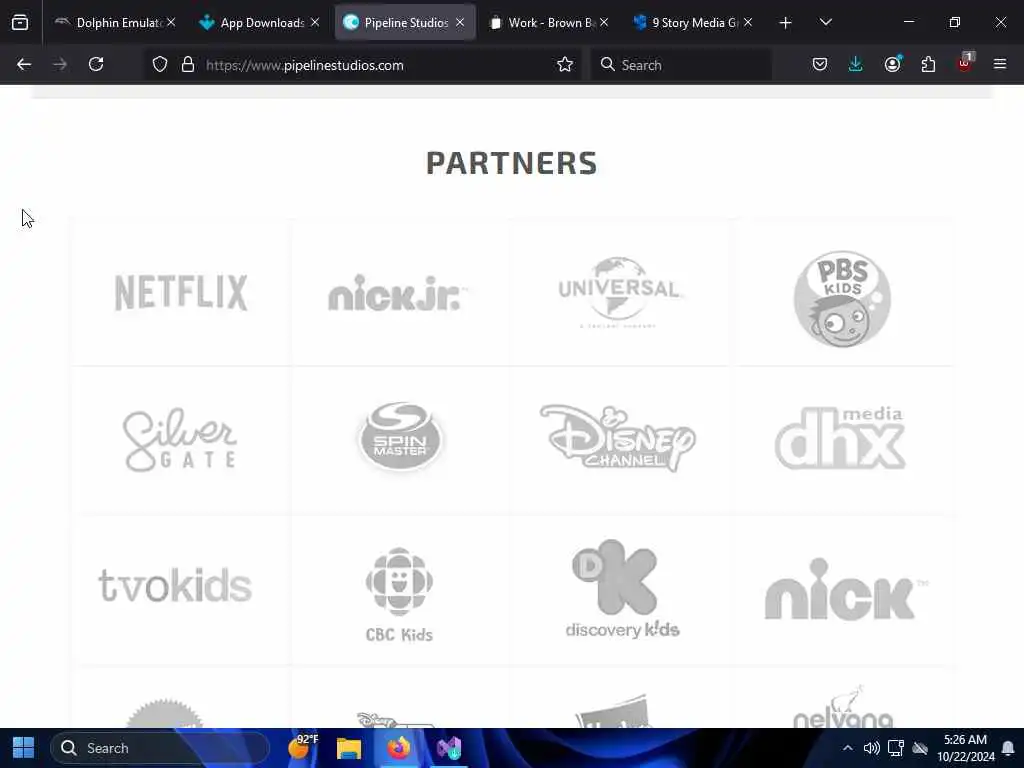This screenshot has width=1024, height=768.
Task: Click the Netflix partner logo
Action: [x=181, y=292]
